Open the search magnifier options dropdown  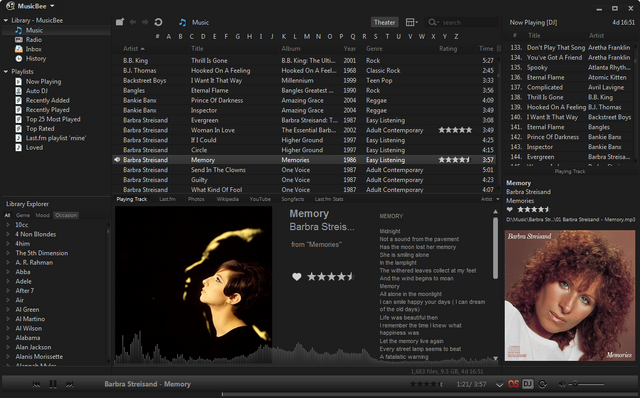(433, 22)
